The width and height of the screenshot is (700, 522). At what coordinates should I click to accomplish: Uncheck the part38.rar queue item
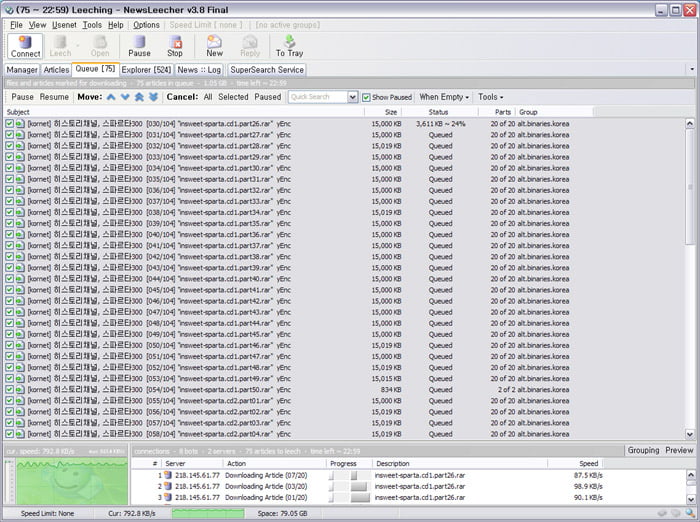9,256
